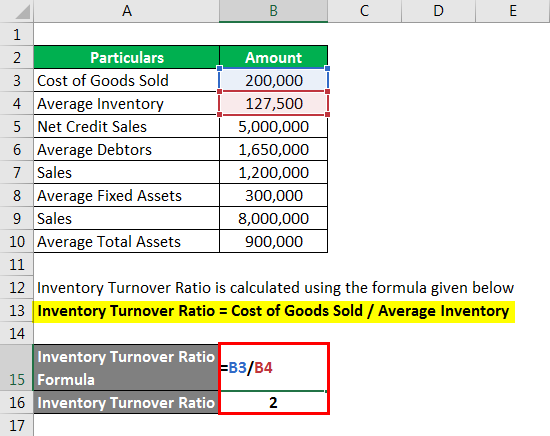Select the Net Credit Sales cell

pos(127,127)
